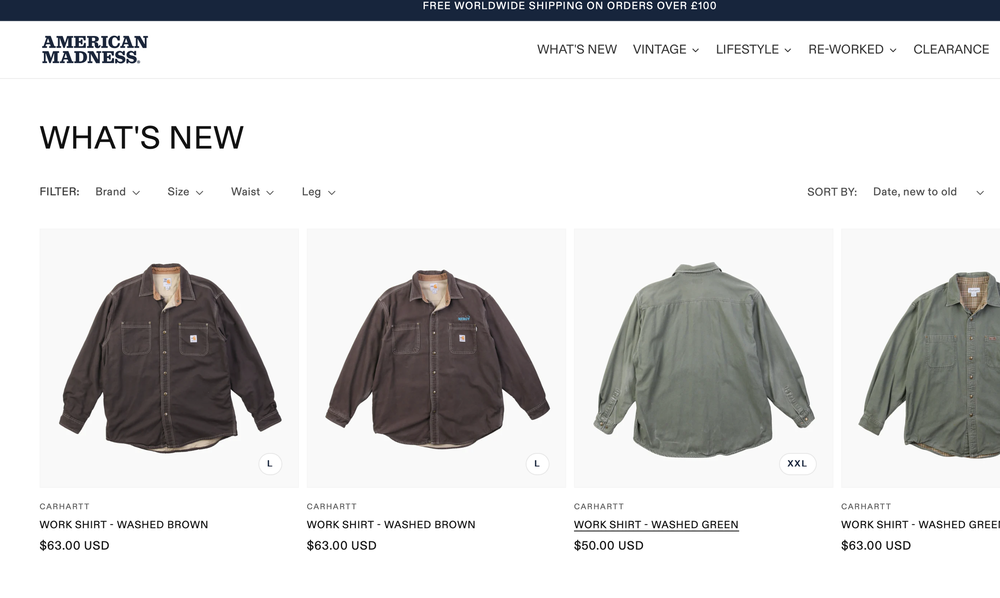Expand the Lifestyle navigation menu
Image resolution: width=1000 pixels, height=598 pixels.
[x=753, y=49]
